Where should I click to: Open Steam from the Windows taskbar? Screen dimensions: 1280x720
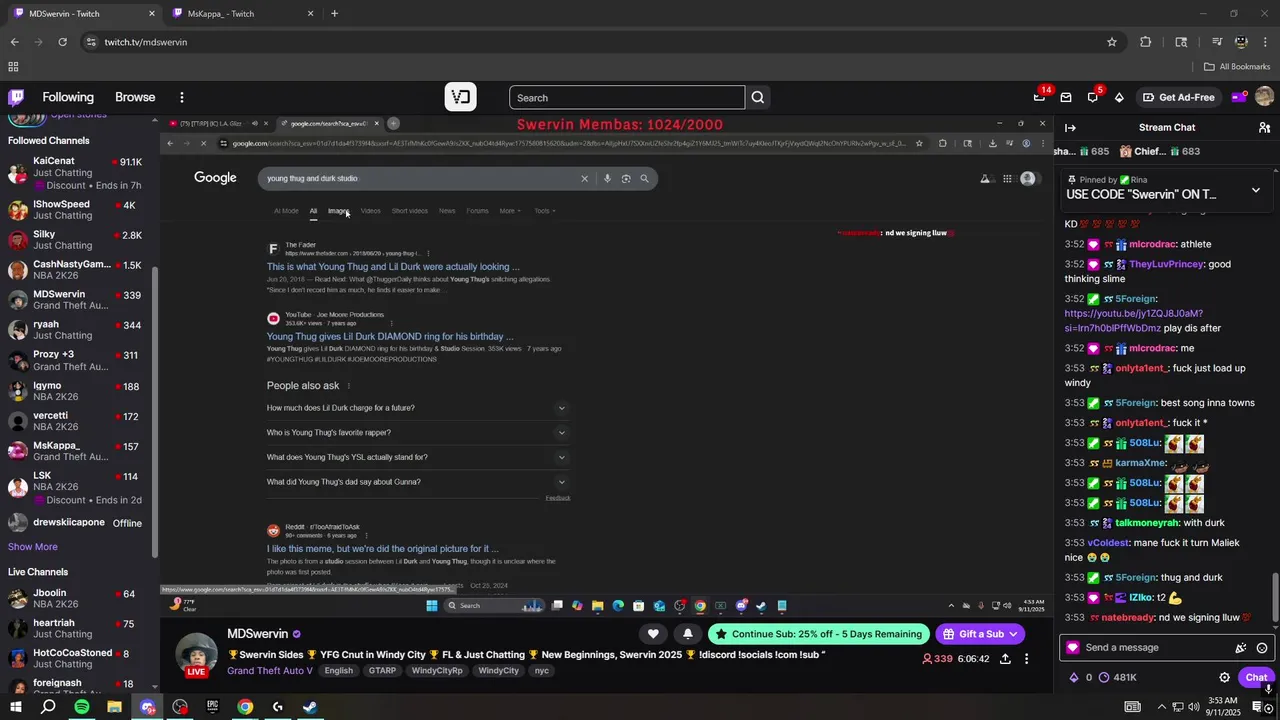point(310,707)
